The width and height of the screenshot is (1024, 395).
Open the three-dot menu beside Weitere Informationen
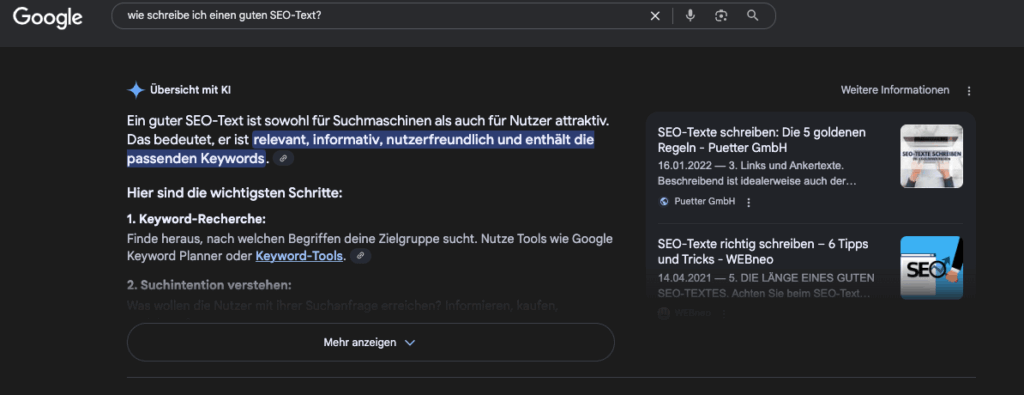click(969, 91)
